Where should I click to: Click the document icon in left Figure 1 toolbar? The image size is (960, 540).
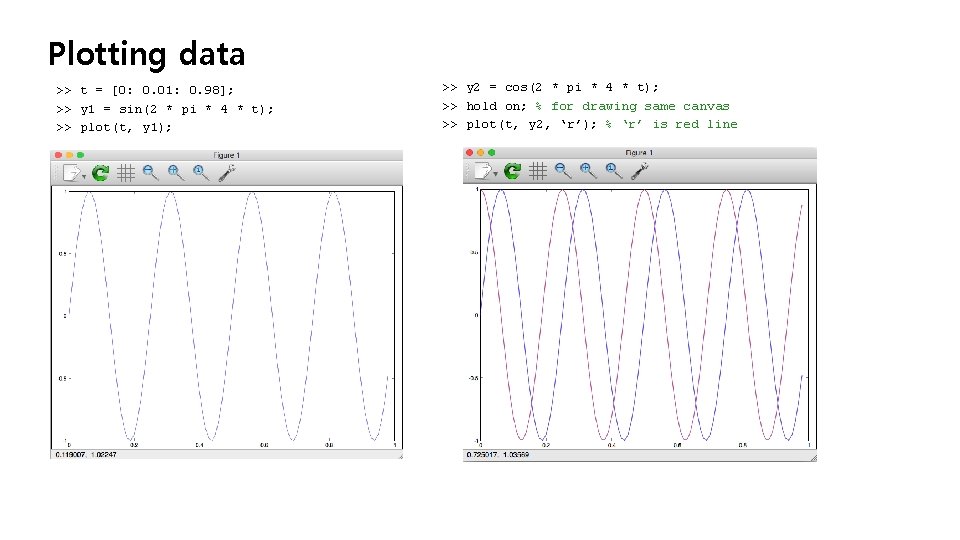[71, 173]
